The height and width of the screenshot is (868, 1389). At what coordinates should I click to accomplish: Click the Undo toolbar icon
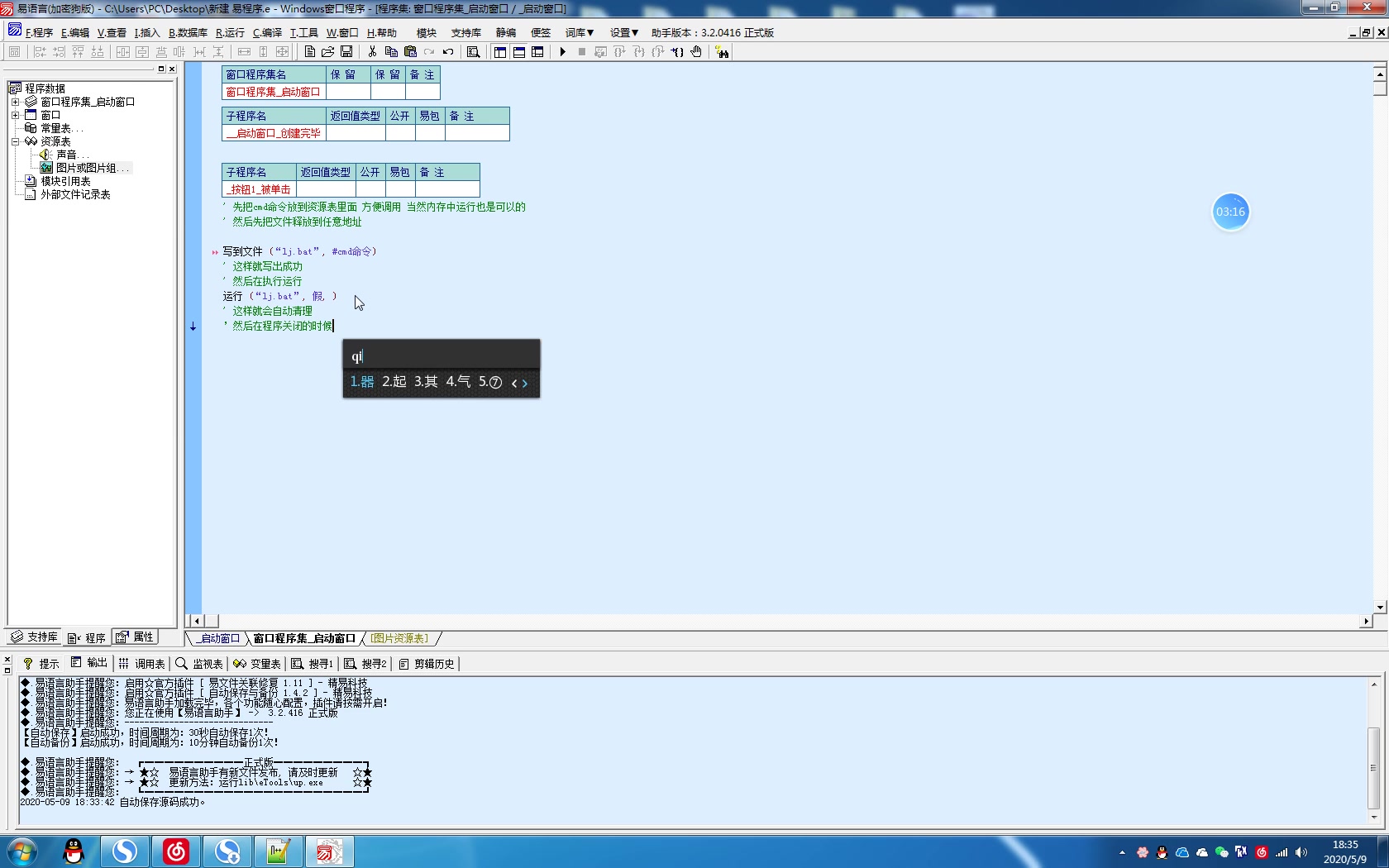(x=448, y=51)
